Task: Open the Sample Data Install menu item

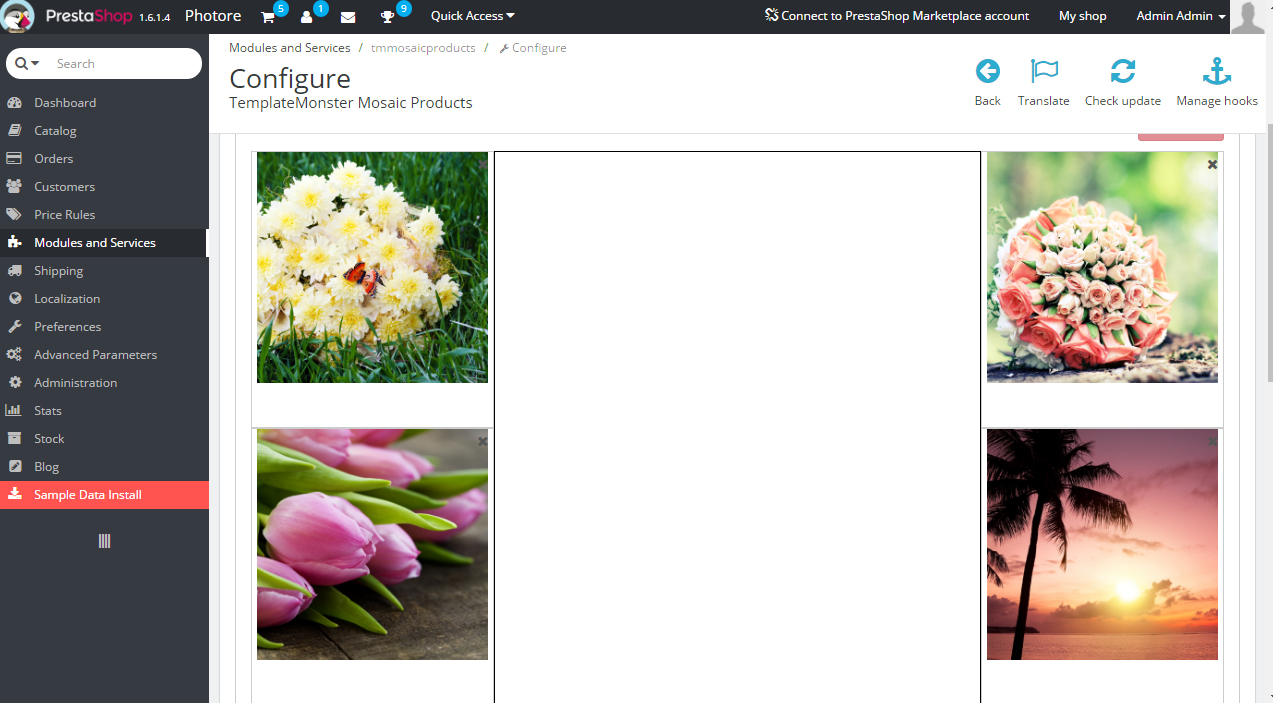Action: click(x=104, y=495)
